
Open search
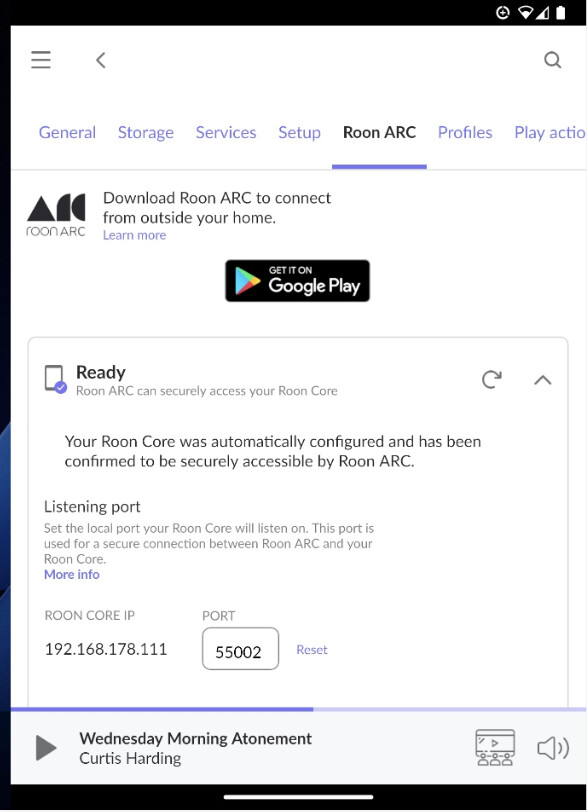coord(552,60)
